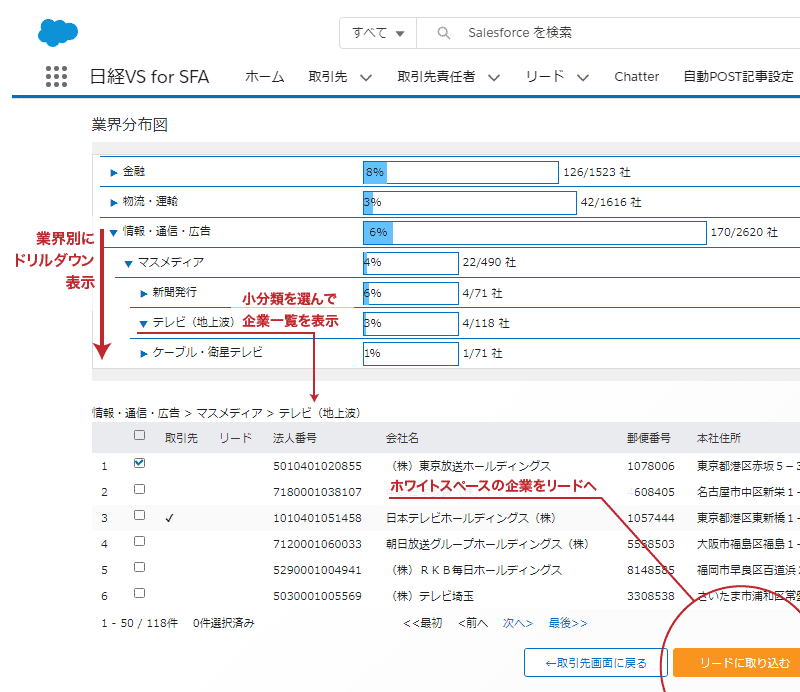Check the row 2 checkbox for 7180001038107

[139, 489]
